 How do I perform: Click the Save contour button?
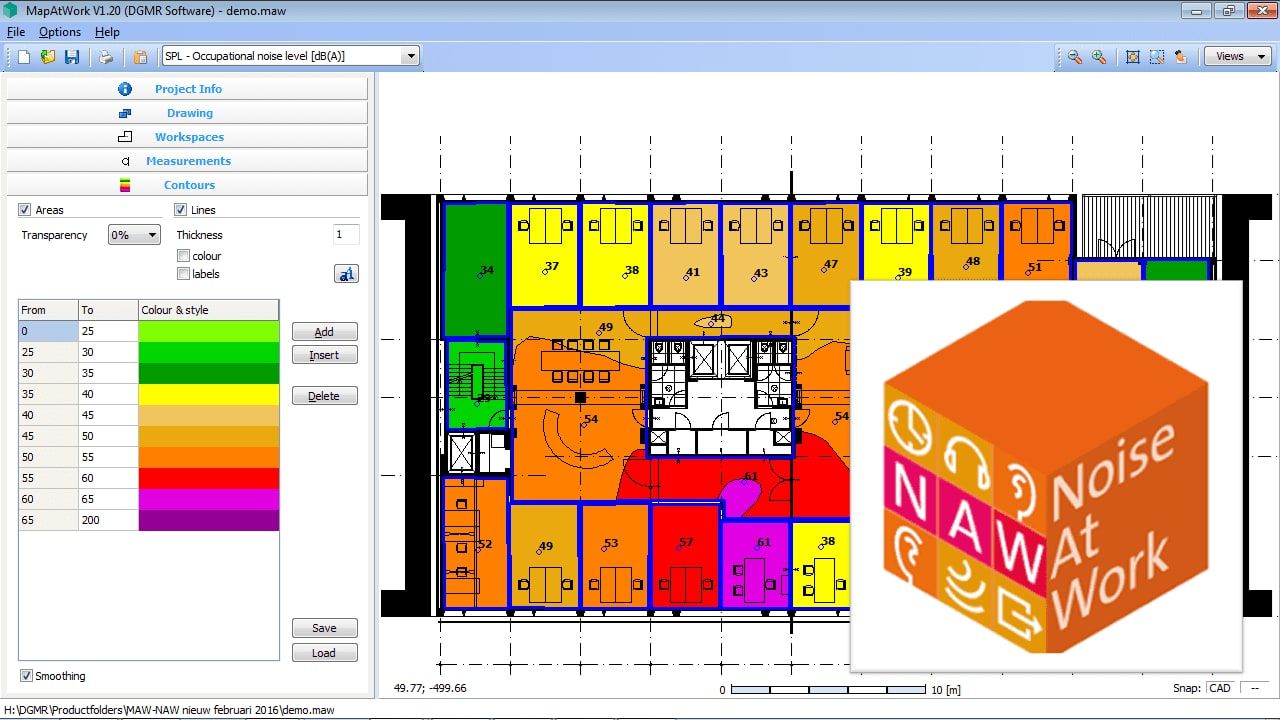(324, 628)
